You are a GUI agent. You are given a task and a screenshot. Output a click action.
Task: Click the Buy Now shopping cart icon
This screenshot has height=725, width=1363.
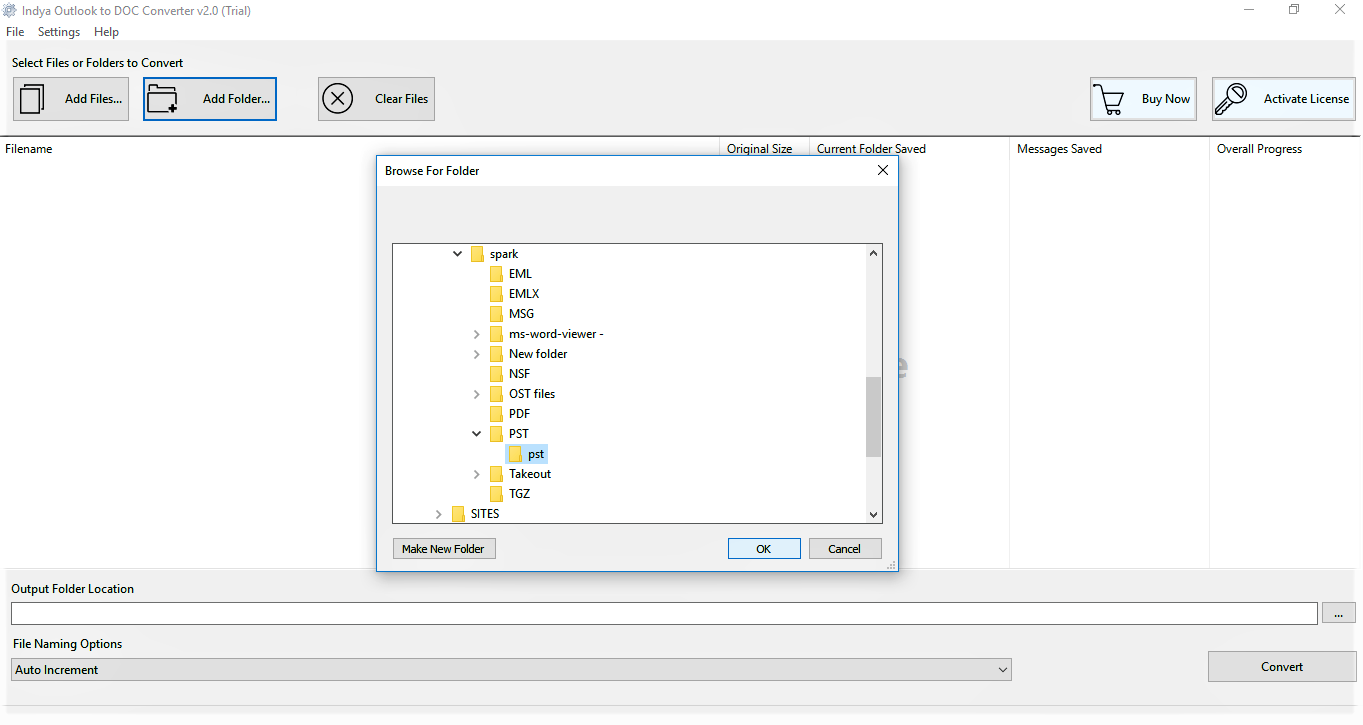point(1108,99)
